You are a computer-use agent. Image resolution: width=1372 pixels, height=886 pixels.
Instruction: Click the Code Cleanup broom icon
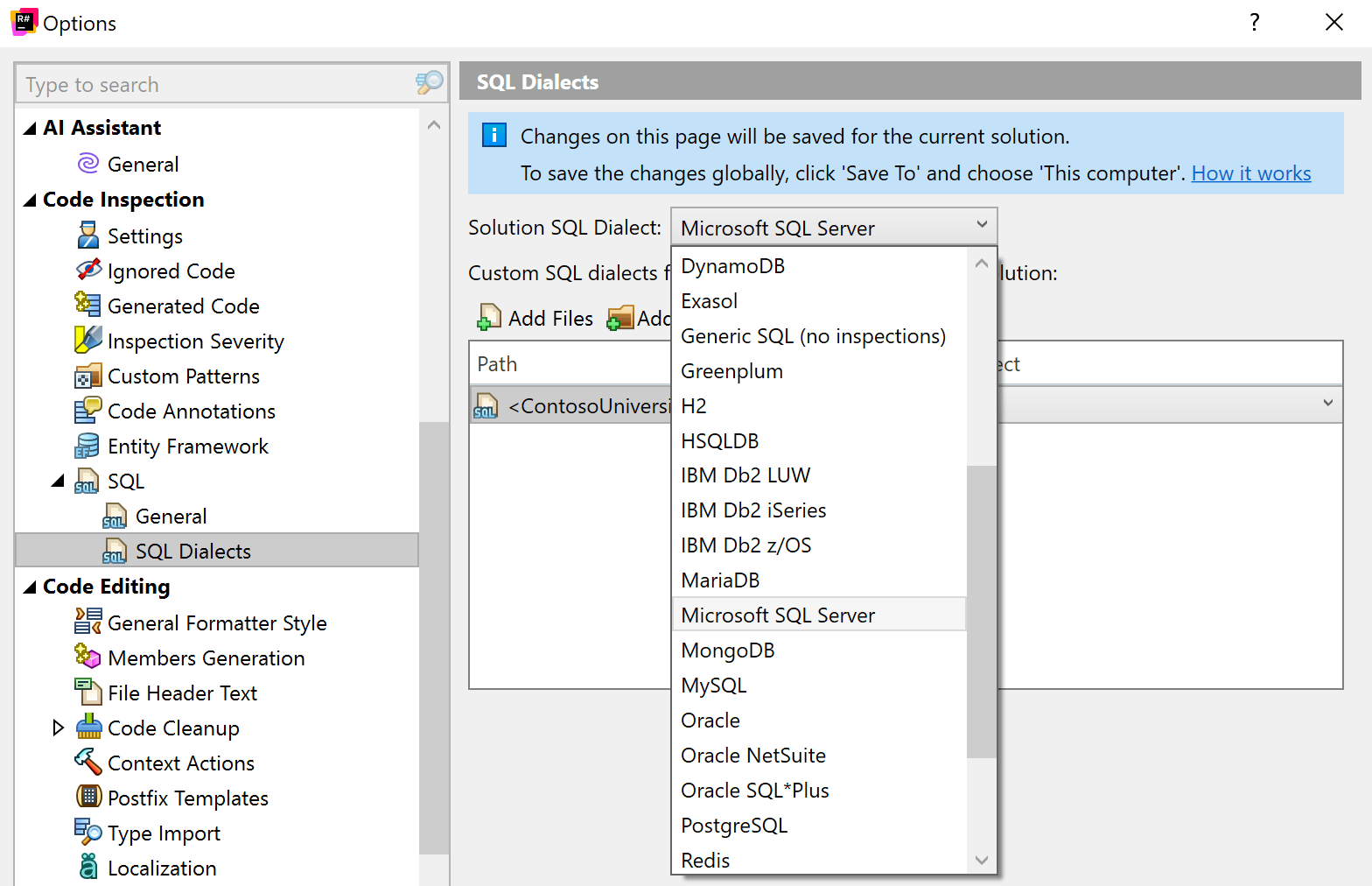click(88, 727)
